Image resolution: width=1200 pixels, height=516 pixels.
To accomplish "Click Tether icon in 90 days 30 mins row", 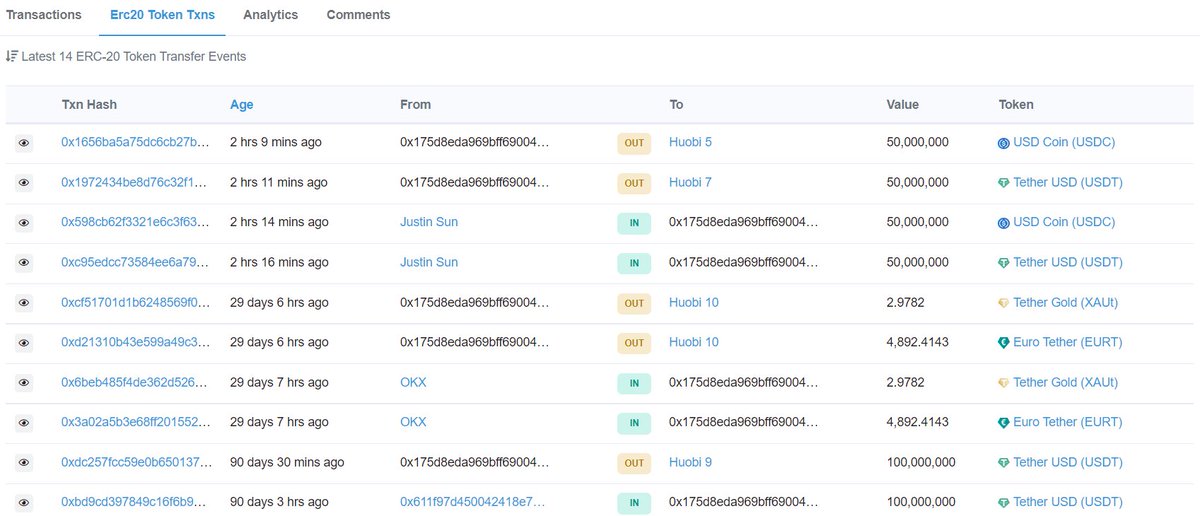I will [1004, 463].
